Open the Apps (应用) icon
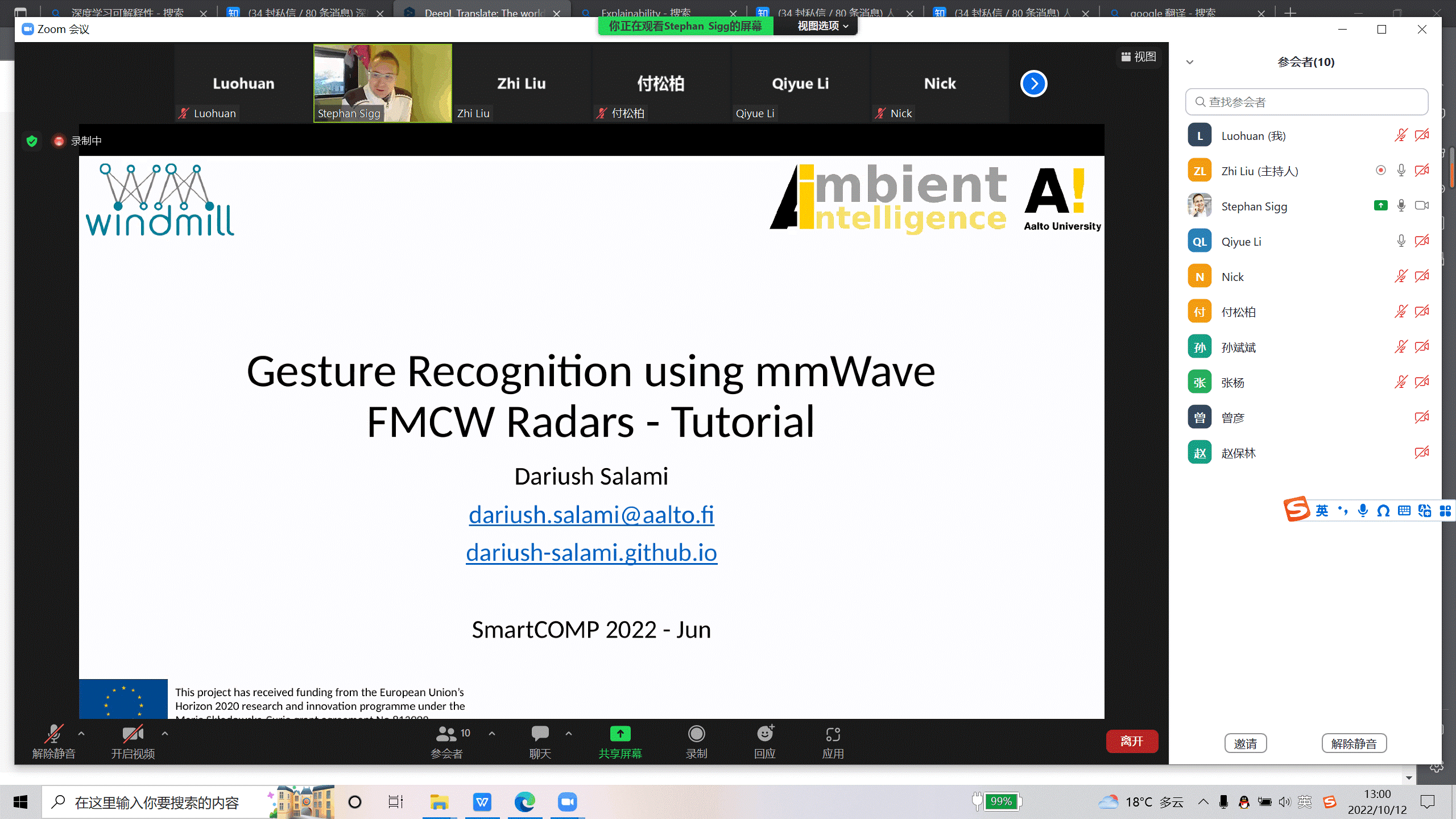This screenshot has height=819, width=1456. [833, 734]
